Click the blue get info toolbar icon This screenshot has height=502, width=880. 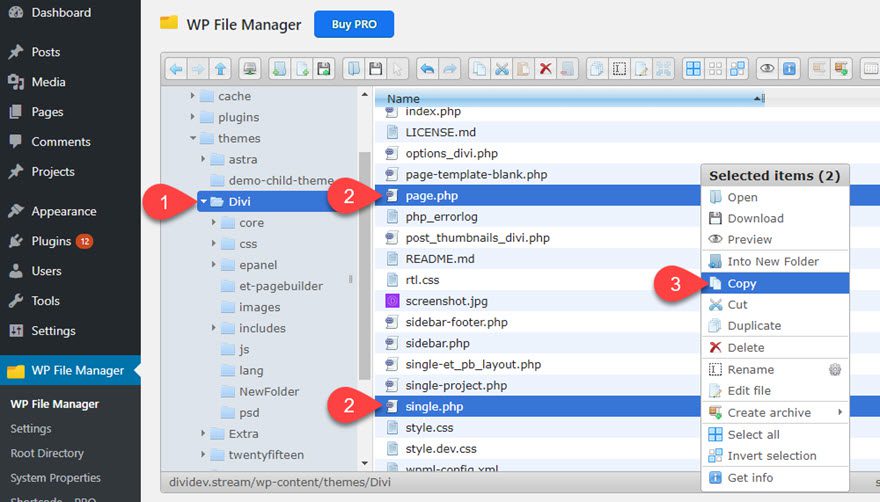coord(789,69)
